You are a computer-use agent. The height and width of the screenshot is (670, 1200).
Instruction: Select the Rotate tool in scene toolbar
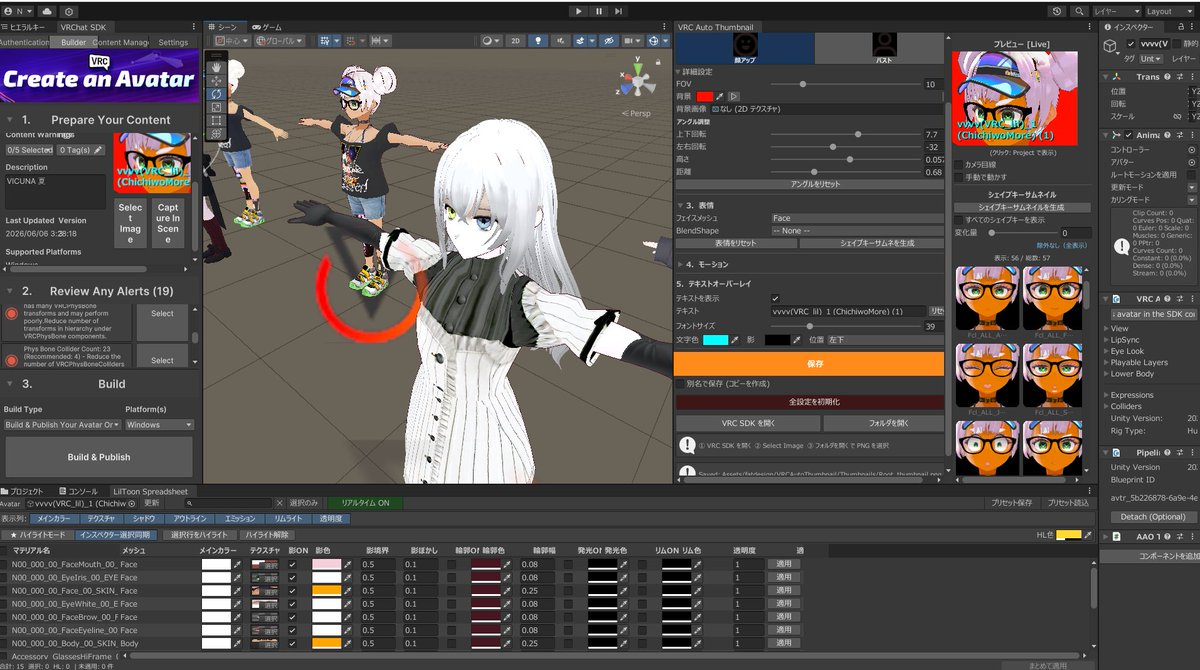tap(216, 93)
